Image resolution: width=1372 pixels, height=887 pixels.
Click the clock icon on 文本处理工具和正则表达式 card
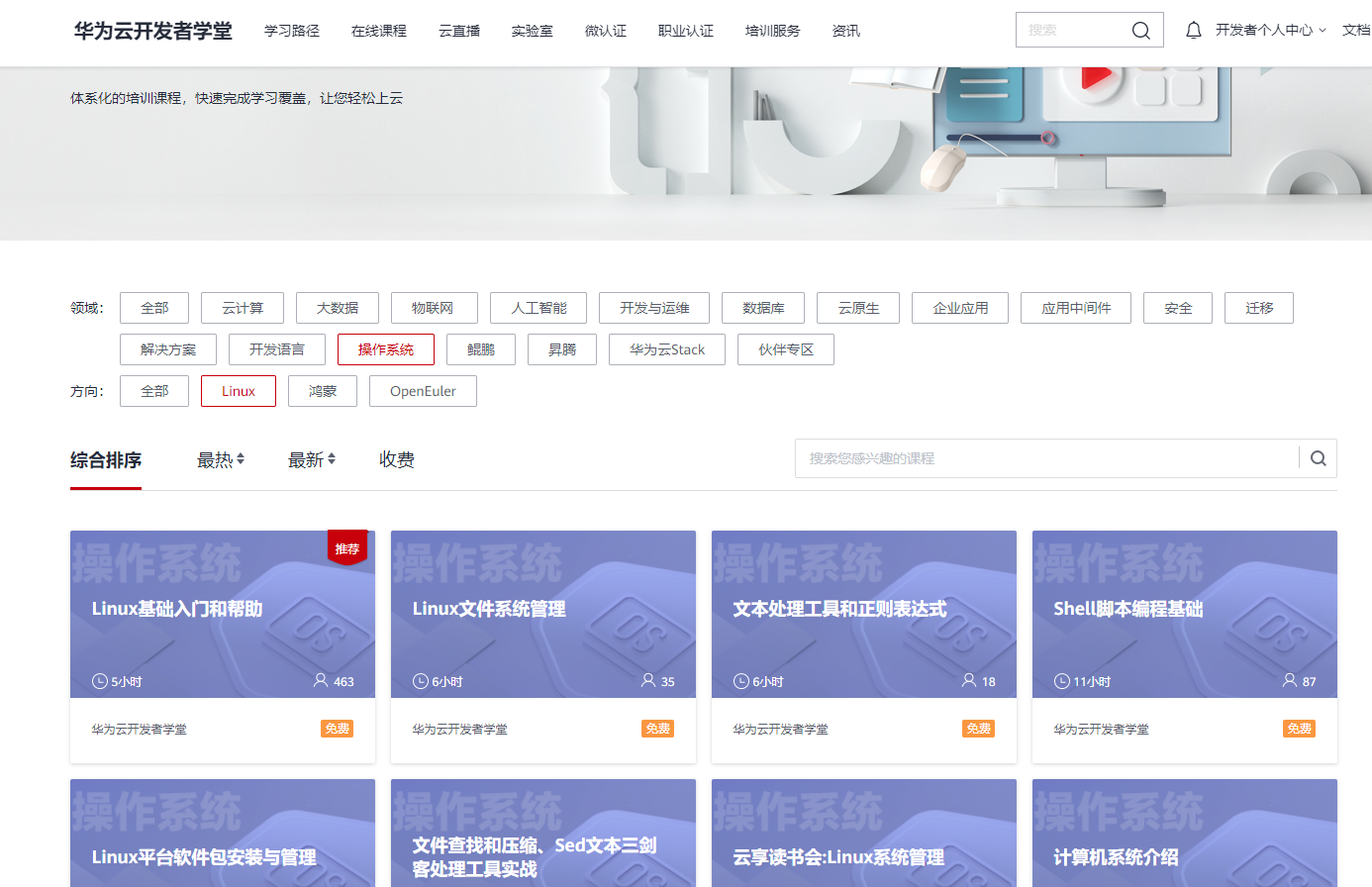[741, 681]
